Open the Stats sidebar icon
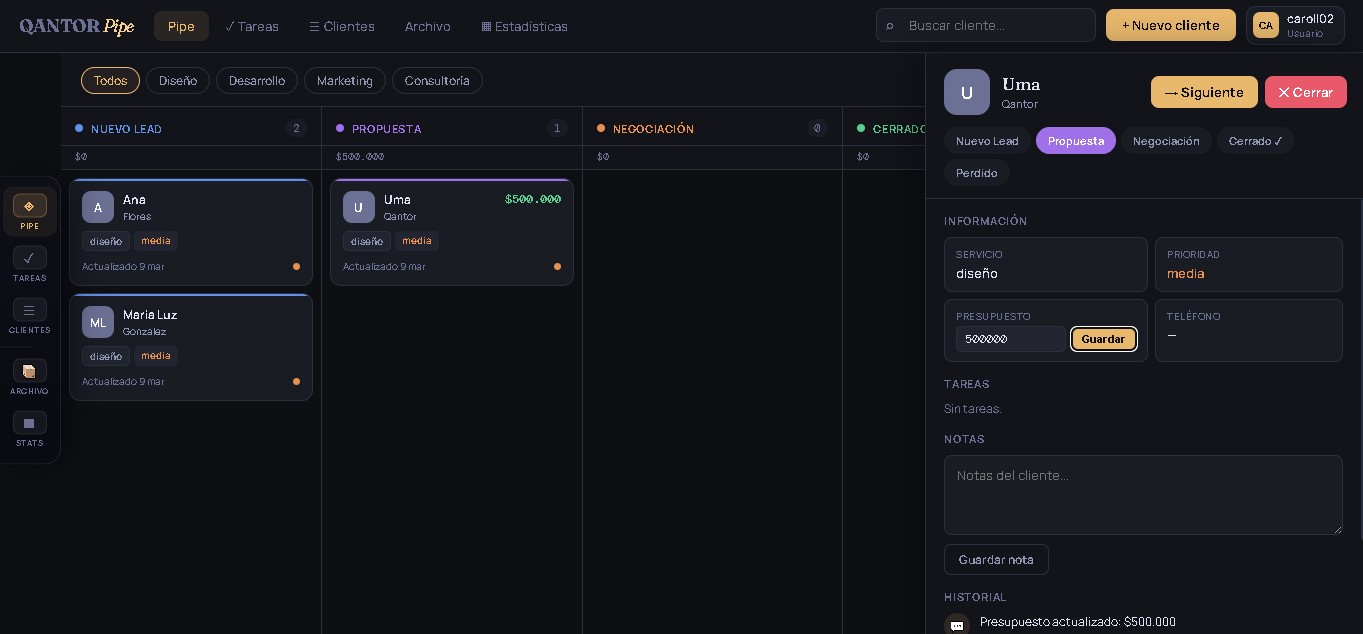1363x634 pixels. [x=29, y=423]
